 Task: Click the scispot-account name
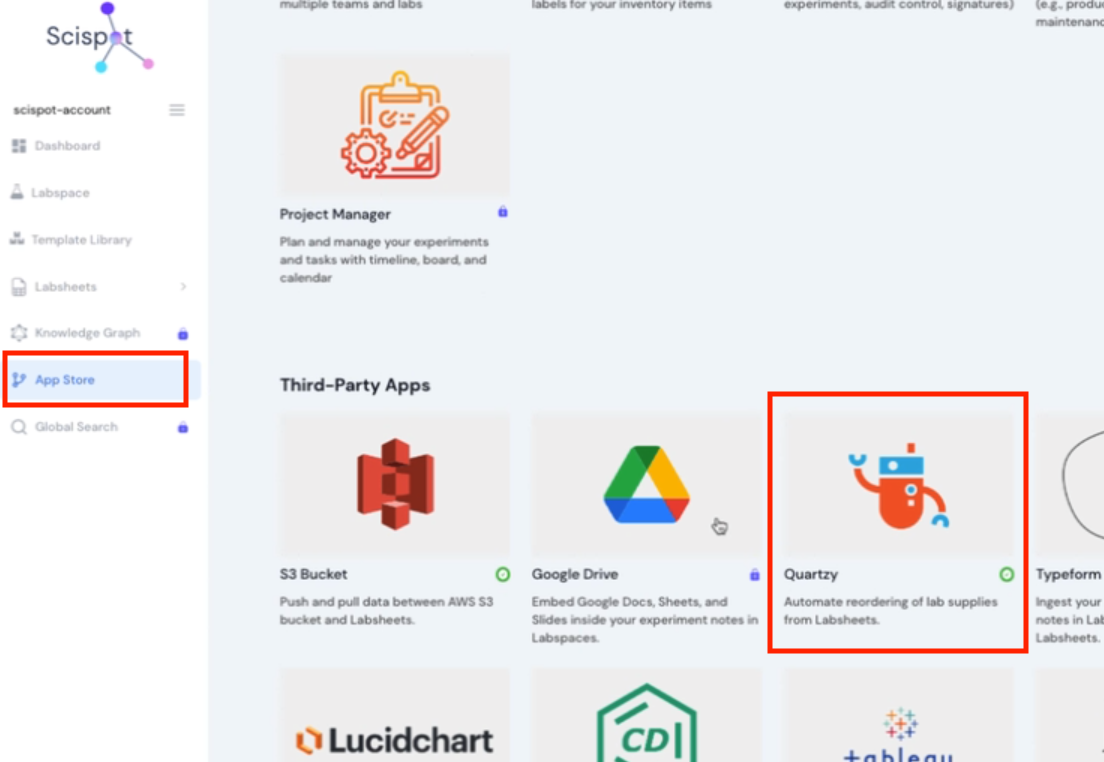(62, 110)
